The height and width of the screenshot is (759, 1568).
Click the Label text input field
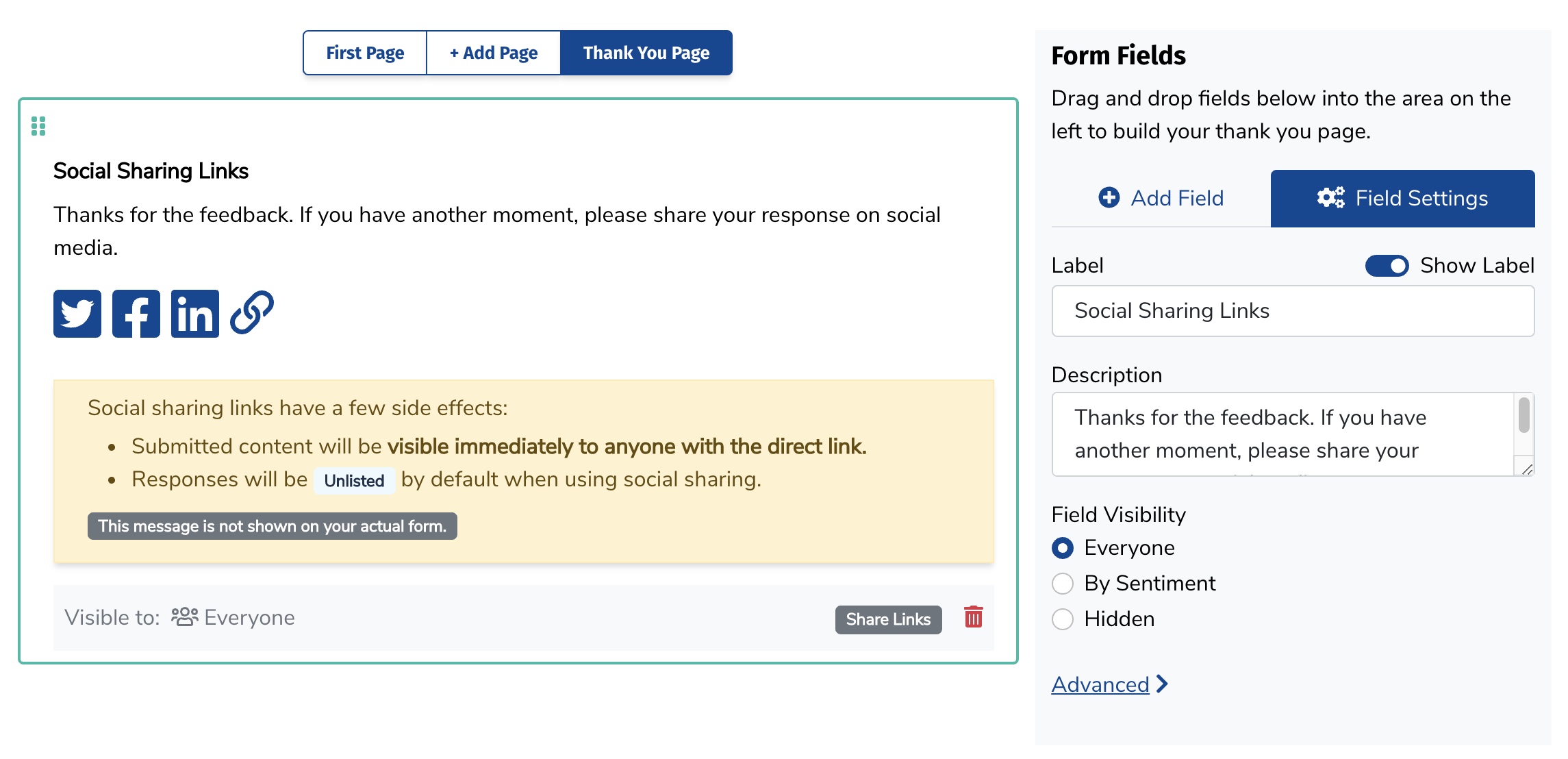pos(1293,311)
